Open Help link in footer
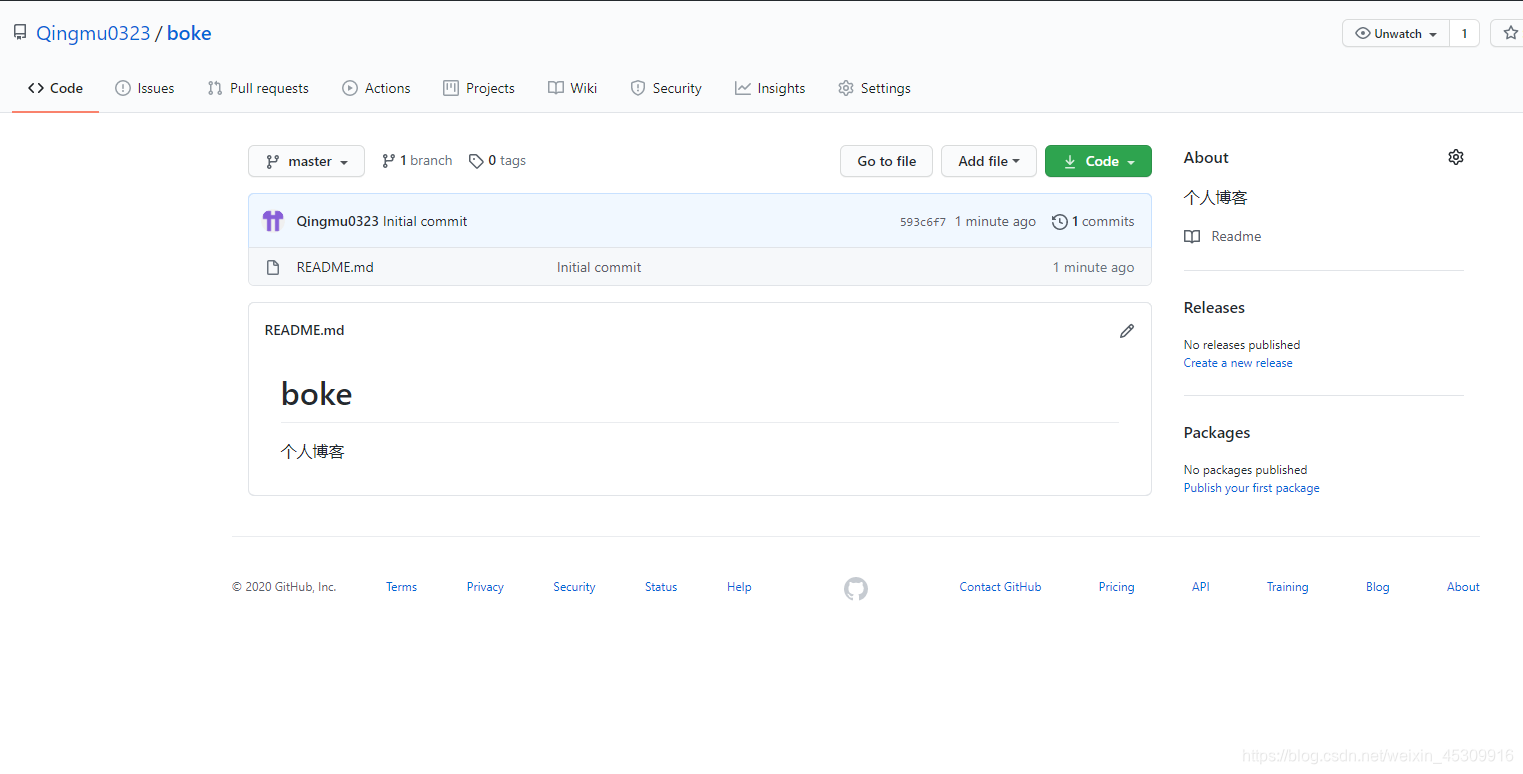The width and height of the screenshot is (1523, 774). [739, 587]
